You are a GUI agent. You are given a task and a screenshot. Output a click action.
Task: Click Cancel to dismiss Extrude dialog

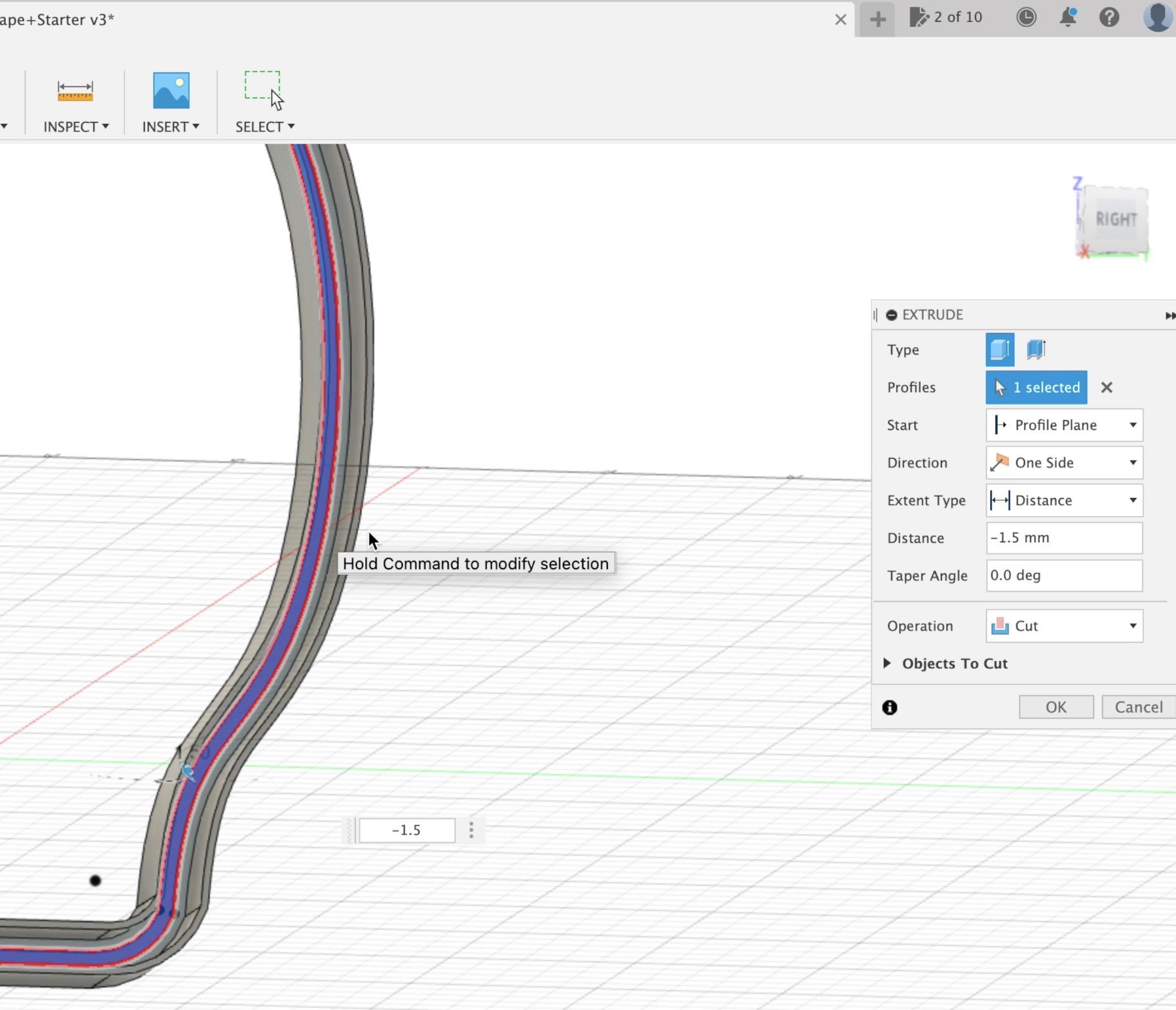pyautogui.click(x=1137, y=706)
